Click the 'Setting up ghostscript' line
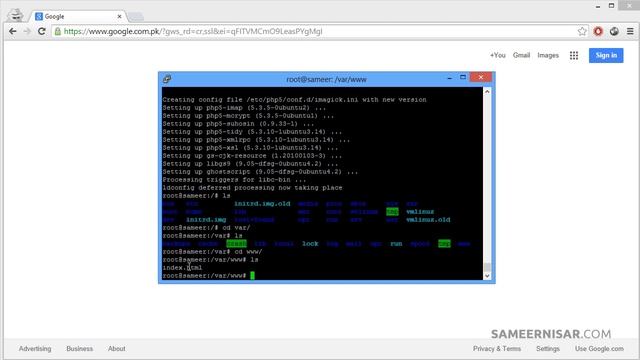The image size is (640, 360). click(x=260, y=172)
